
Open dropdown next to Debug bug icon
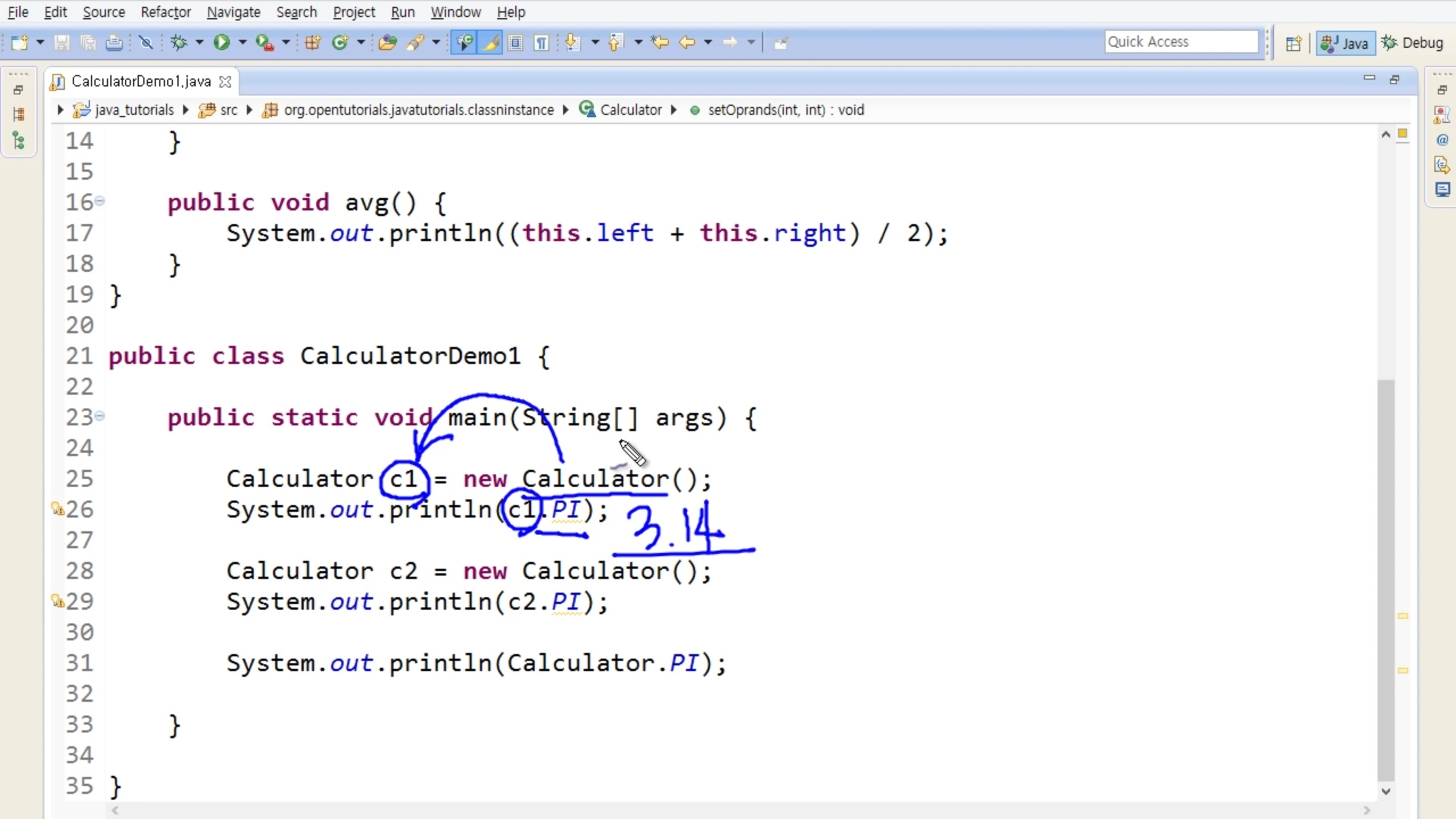pyautogui.click(x=200, y=43)
